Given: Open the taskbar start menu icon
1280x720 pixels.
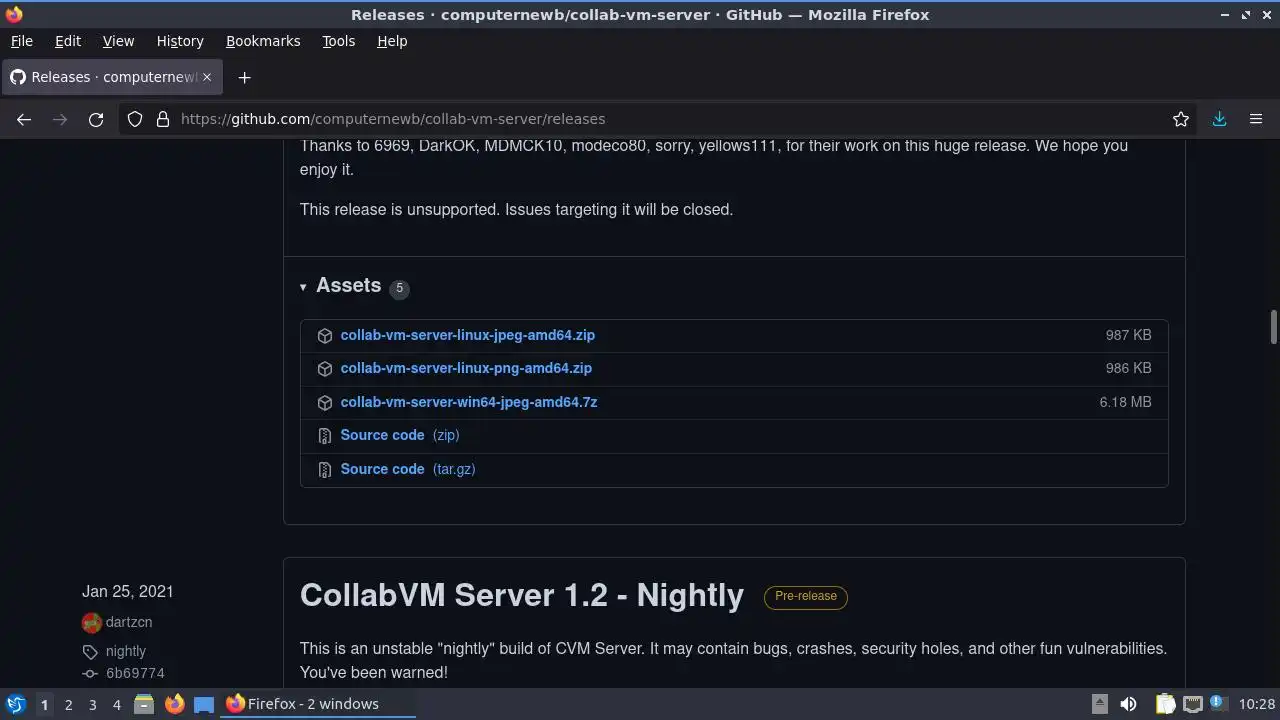Looking at the screenshot, I should [16, 704].
